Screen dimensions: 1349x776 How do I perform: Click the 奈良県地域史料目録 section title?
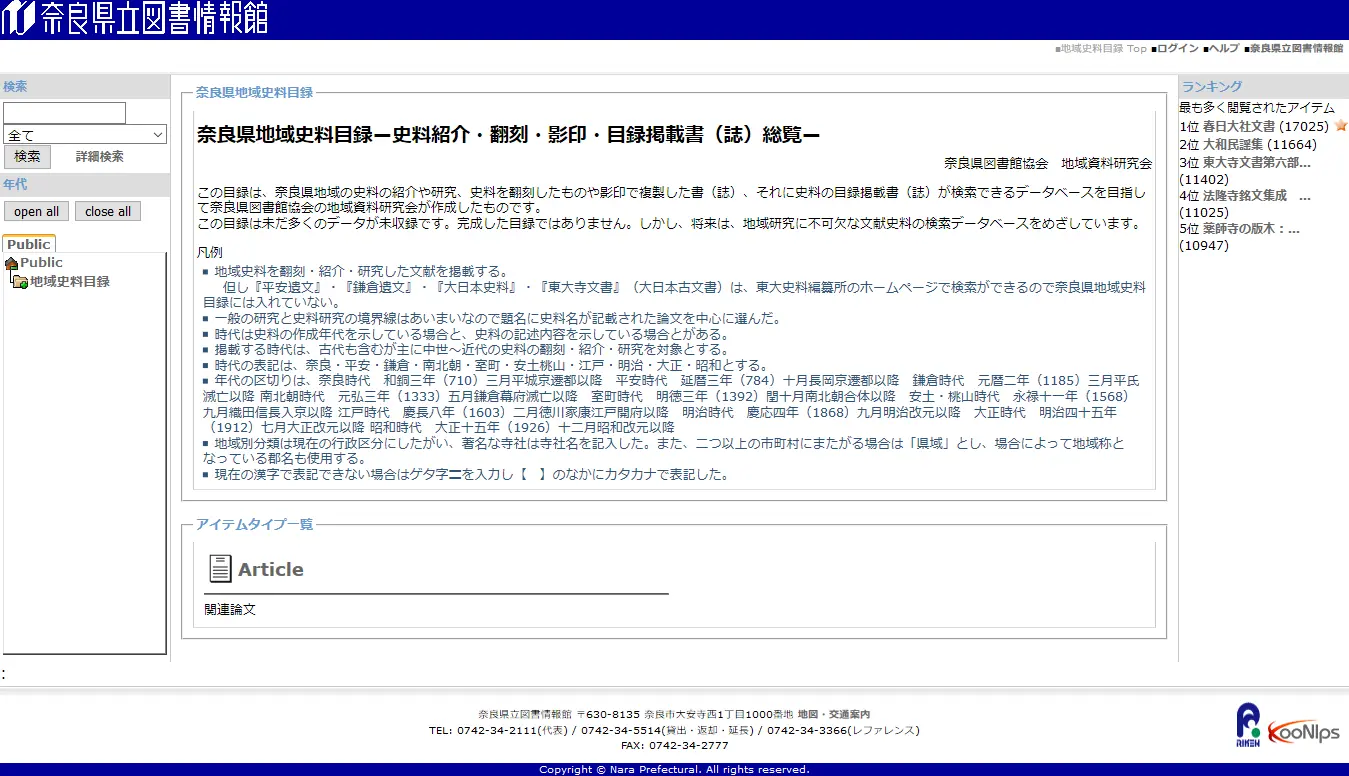[254, 92]
